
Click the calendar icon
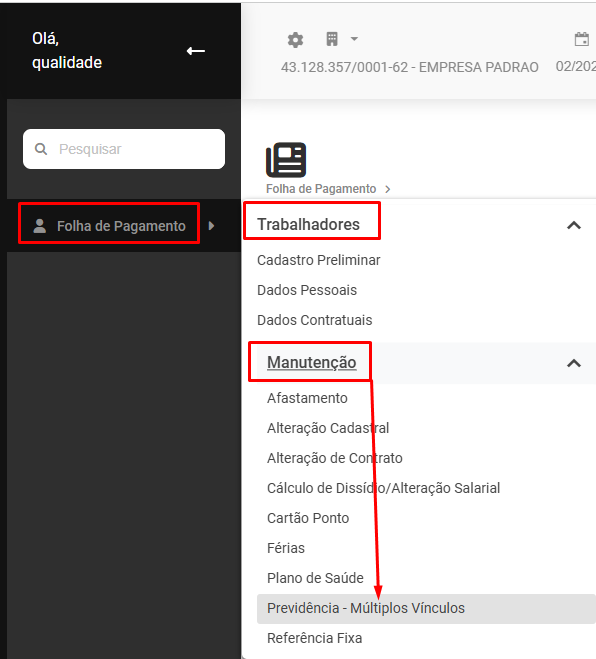tap(582, 39)
